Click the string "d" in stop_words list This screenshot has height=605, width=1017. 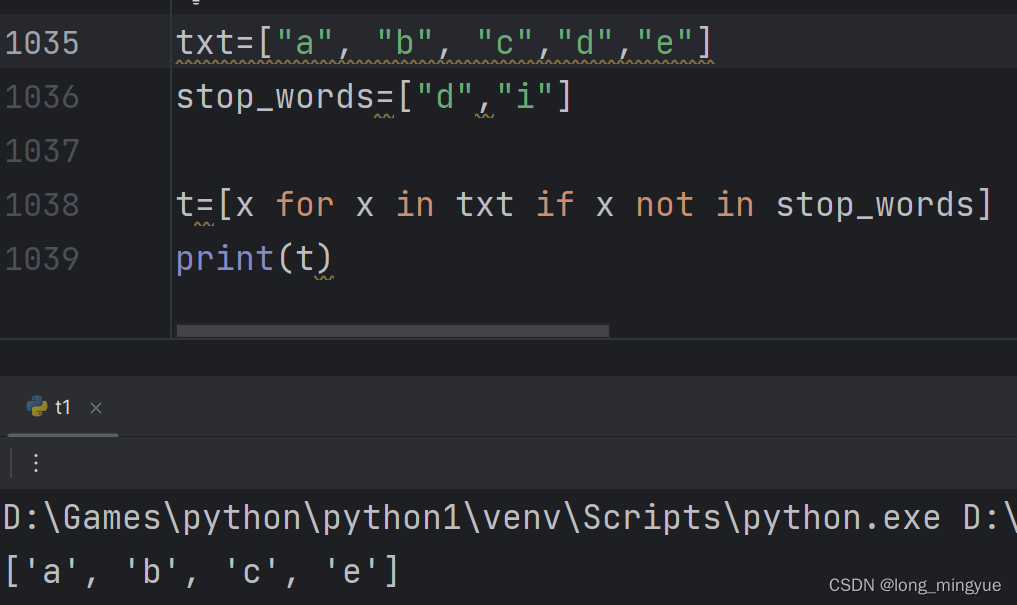(x=444, y=96)
